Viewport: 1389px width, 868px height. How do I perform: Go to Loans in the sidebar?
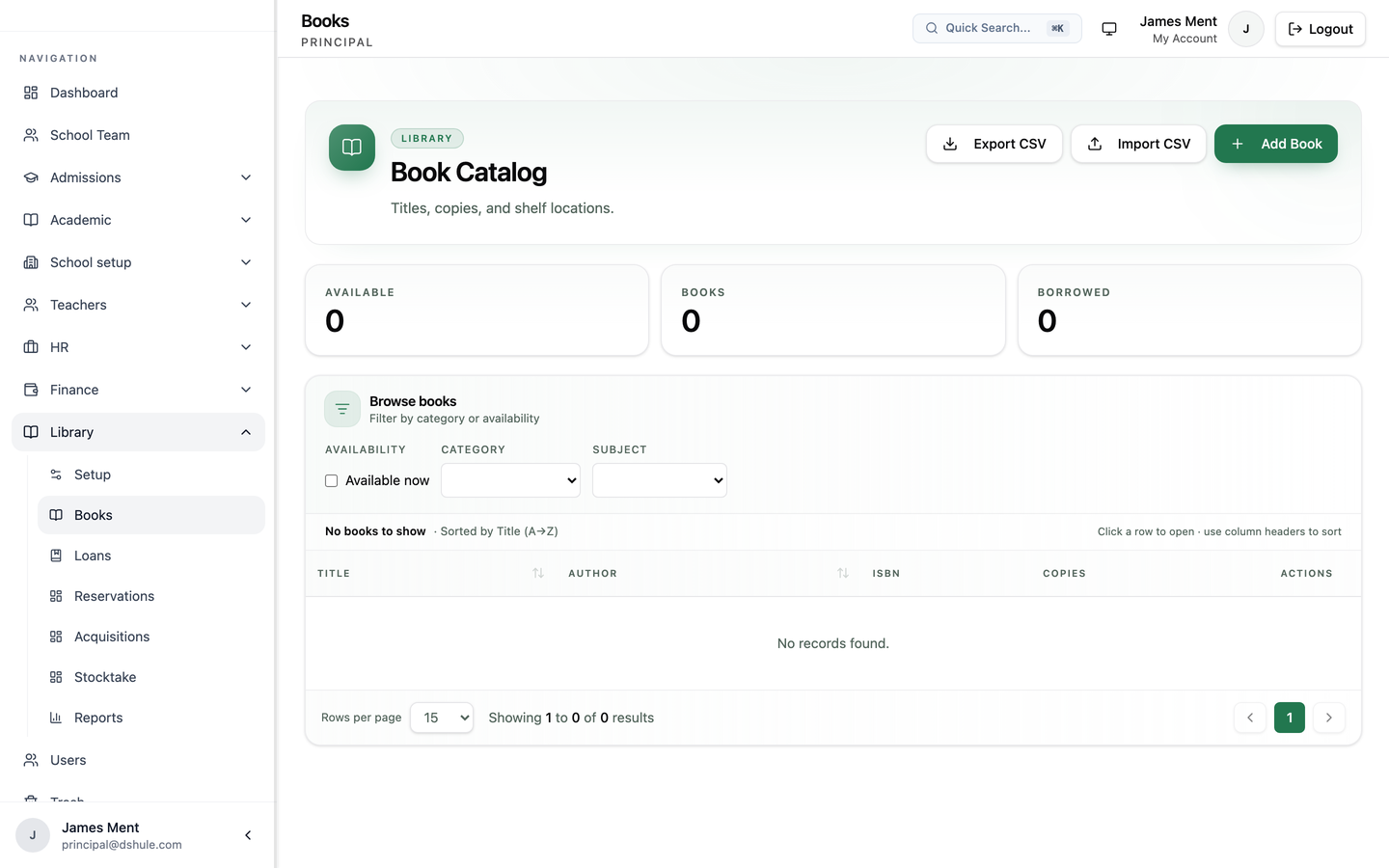click(151, 556)
